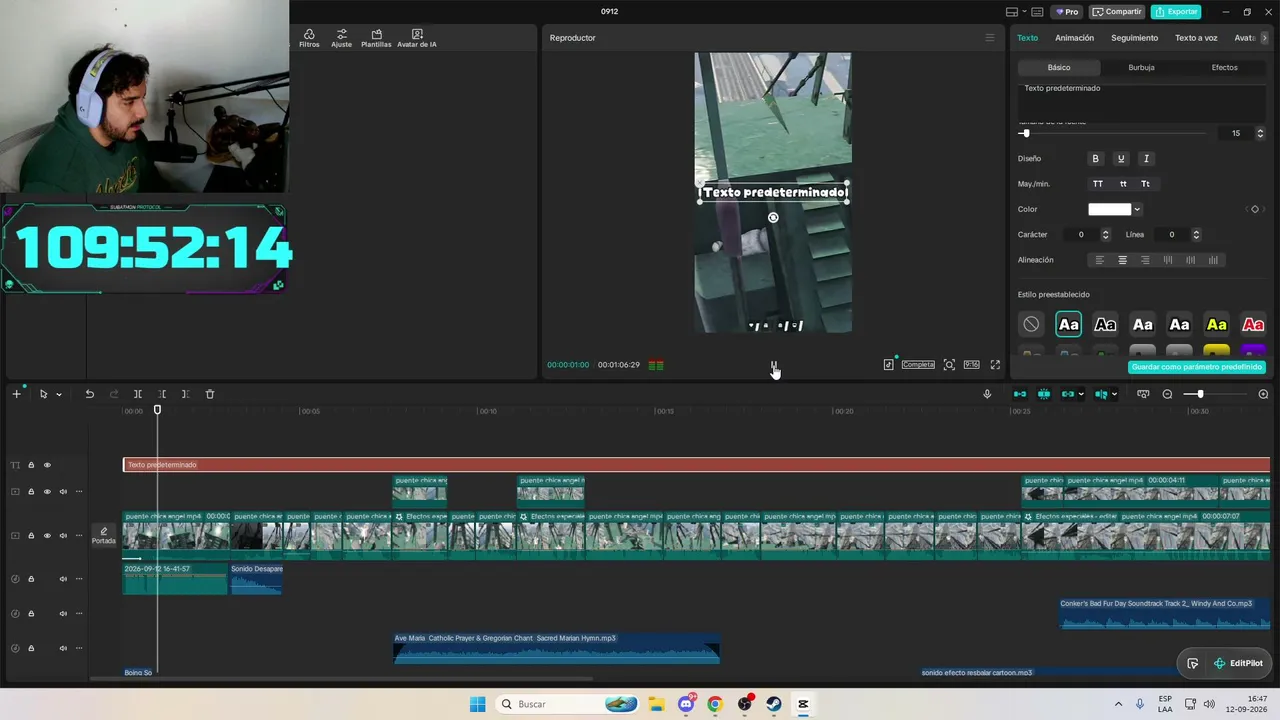Click the microphone record voiceover icon
Viewport: 1280px width, 720px height.
pyautogui.click(x=987, y=394)
